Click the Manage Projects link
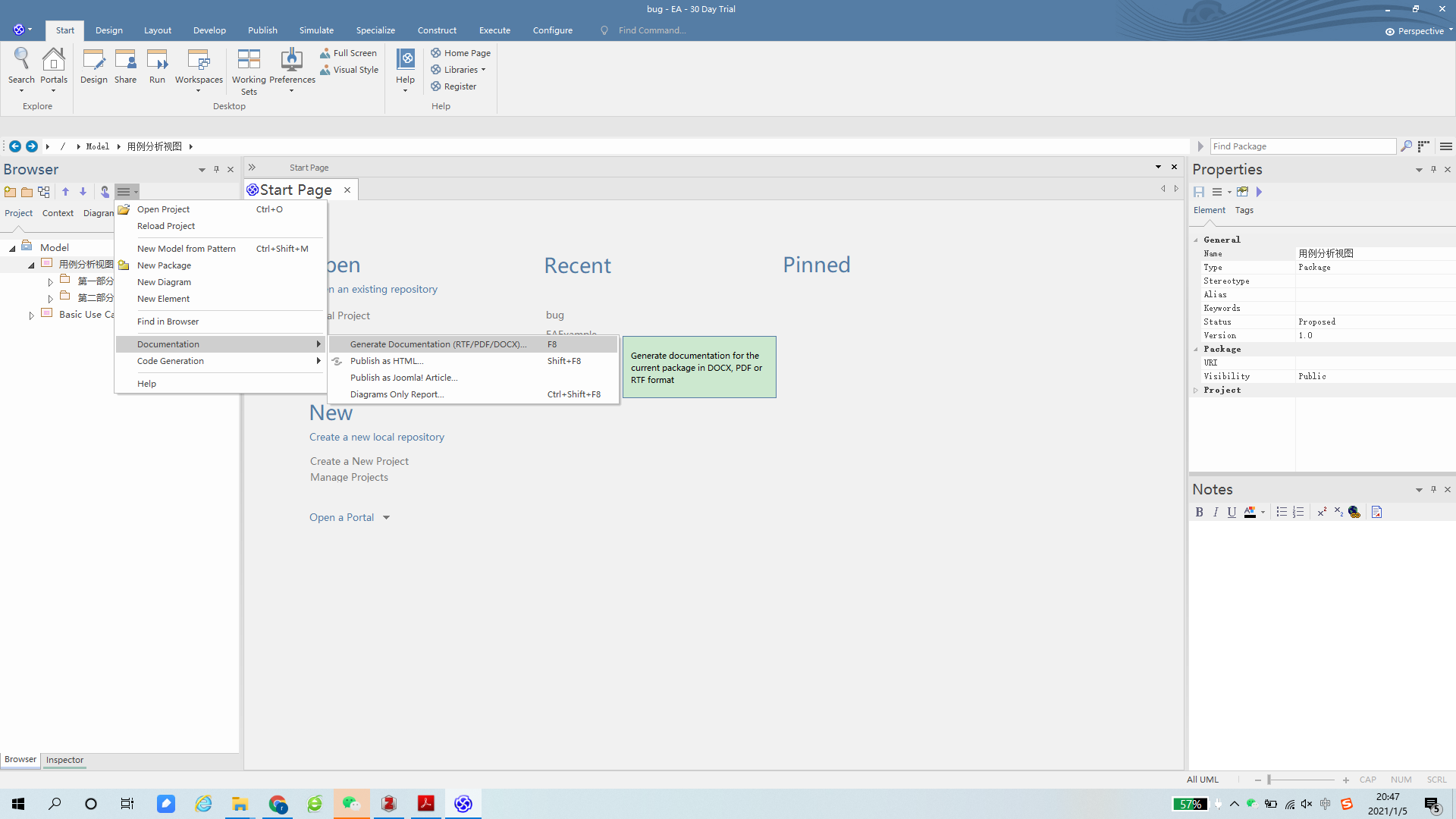The height and width of the screenshot is (819, 1456). (349, 478)
